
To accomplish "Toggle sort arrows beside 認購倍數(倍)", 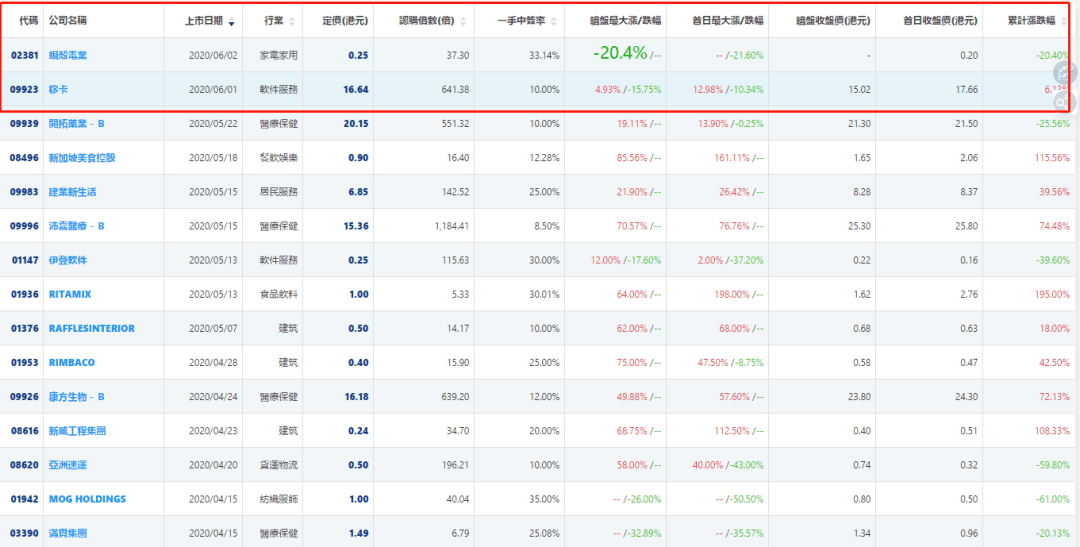I will (x=463, y=21).
